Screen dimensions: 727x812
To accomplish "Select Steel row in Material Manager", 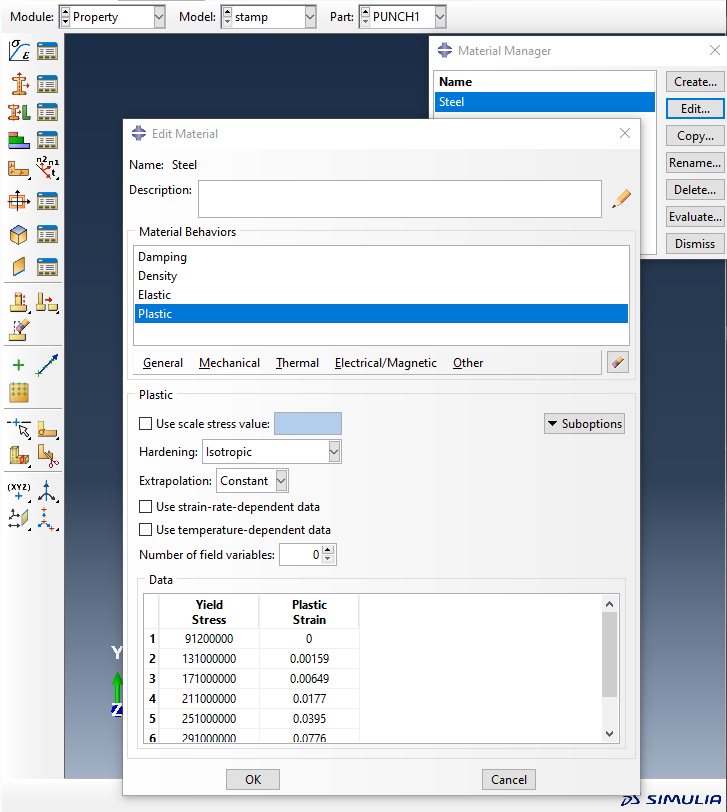I will coord(545,102).
